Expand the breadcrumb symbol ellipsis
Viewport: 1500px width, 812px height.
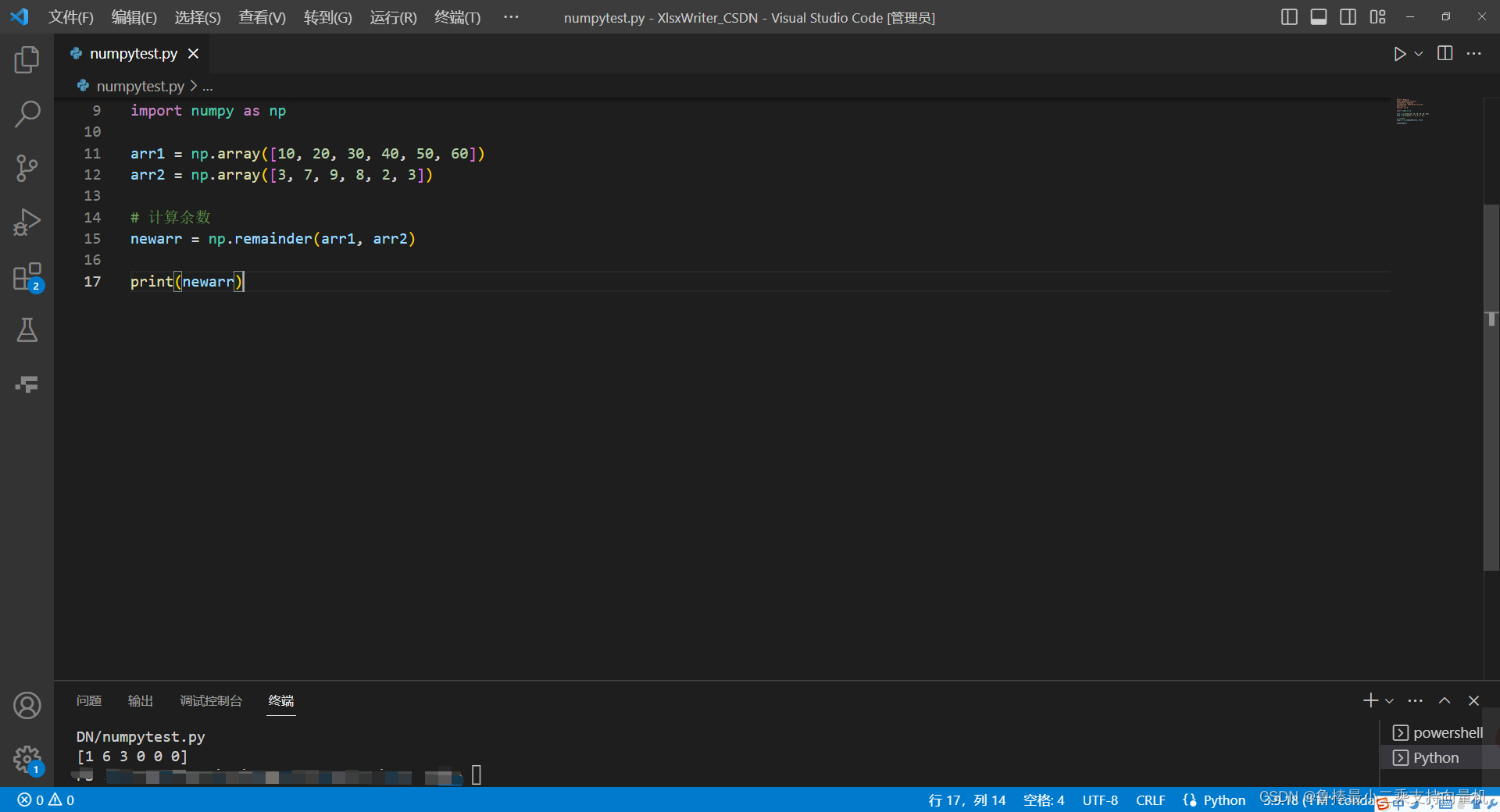[208, 86]
